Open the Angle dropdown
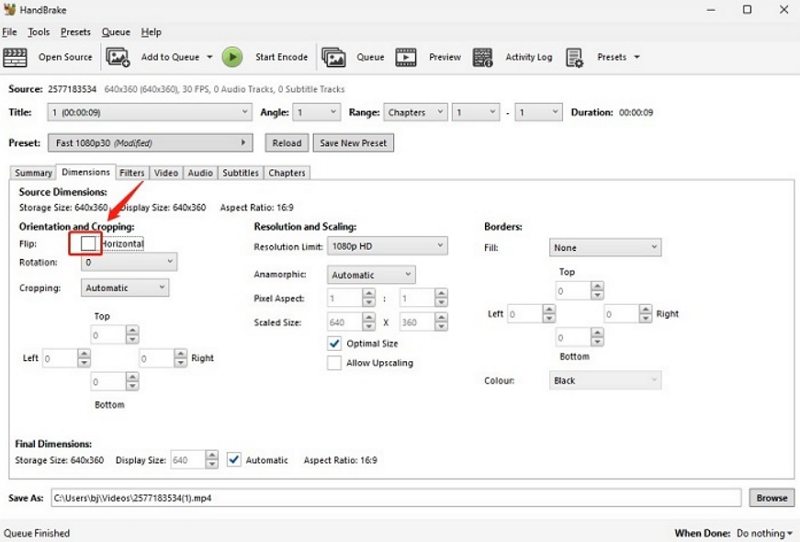This screenshot has width=800, height=542. (316, 112)
